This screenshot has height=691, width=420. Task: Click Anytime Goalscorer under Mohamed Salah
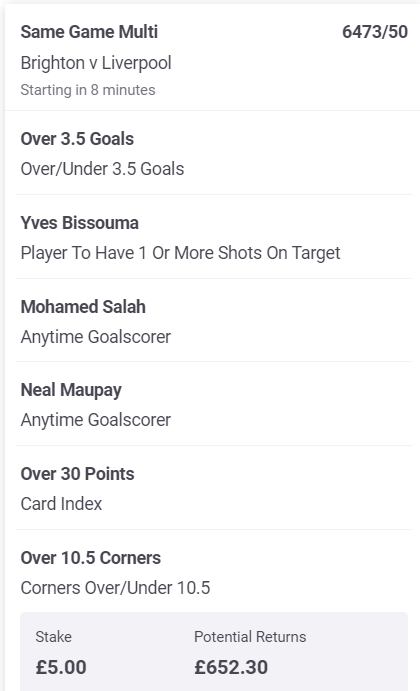point(96,337)
